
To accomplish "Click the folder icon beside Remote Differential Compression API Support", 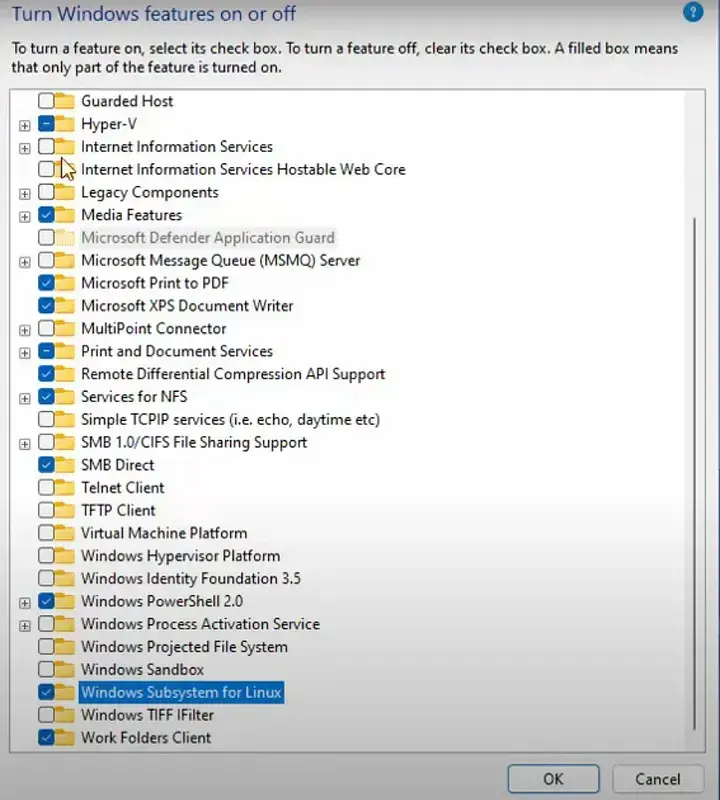I will (x=65, y=374).
